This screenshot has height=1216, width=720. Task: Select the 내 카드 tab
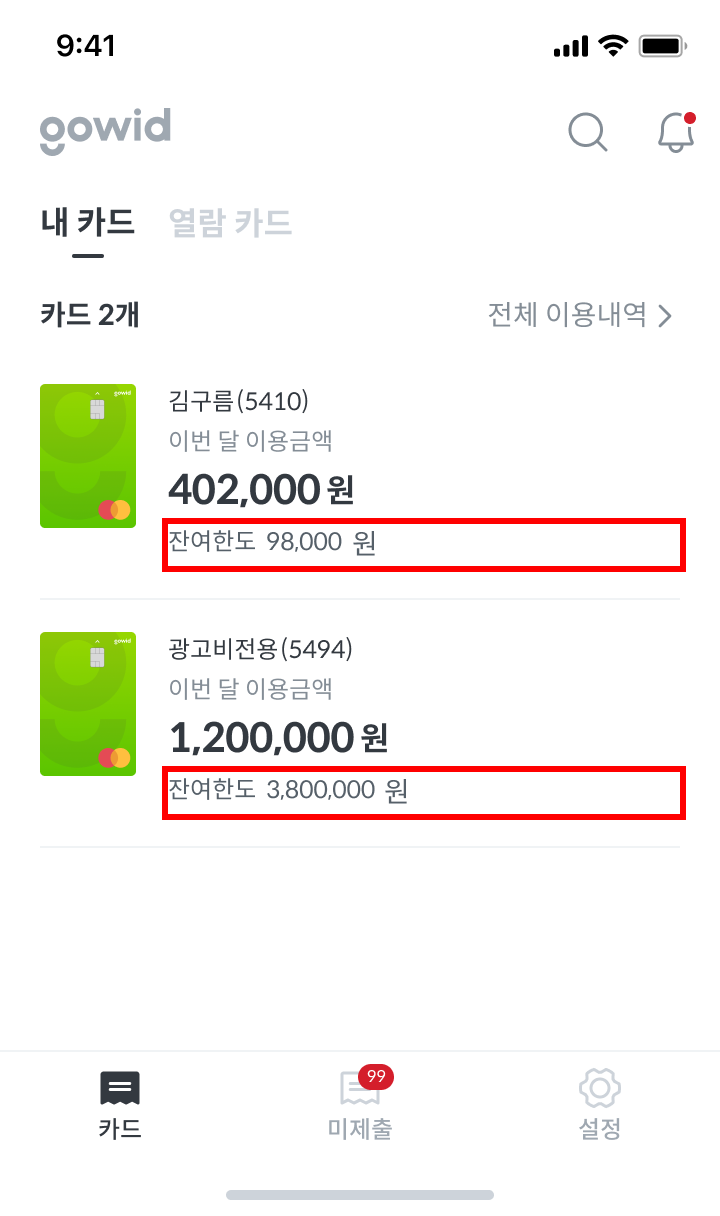coord(88,222)
